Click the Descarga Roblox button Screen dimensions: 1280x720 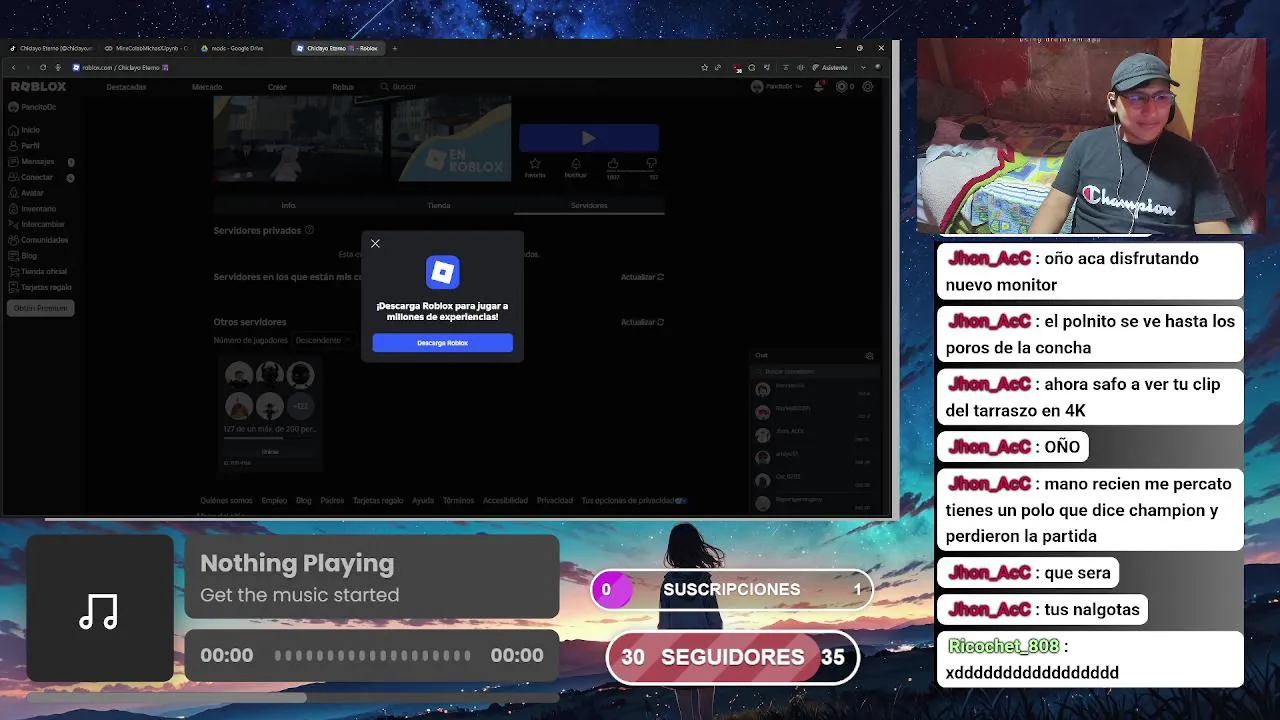[x=442, y=343]
